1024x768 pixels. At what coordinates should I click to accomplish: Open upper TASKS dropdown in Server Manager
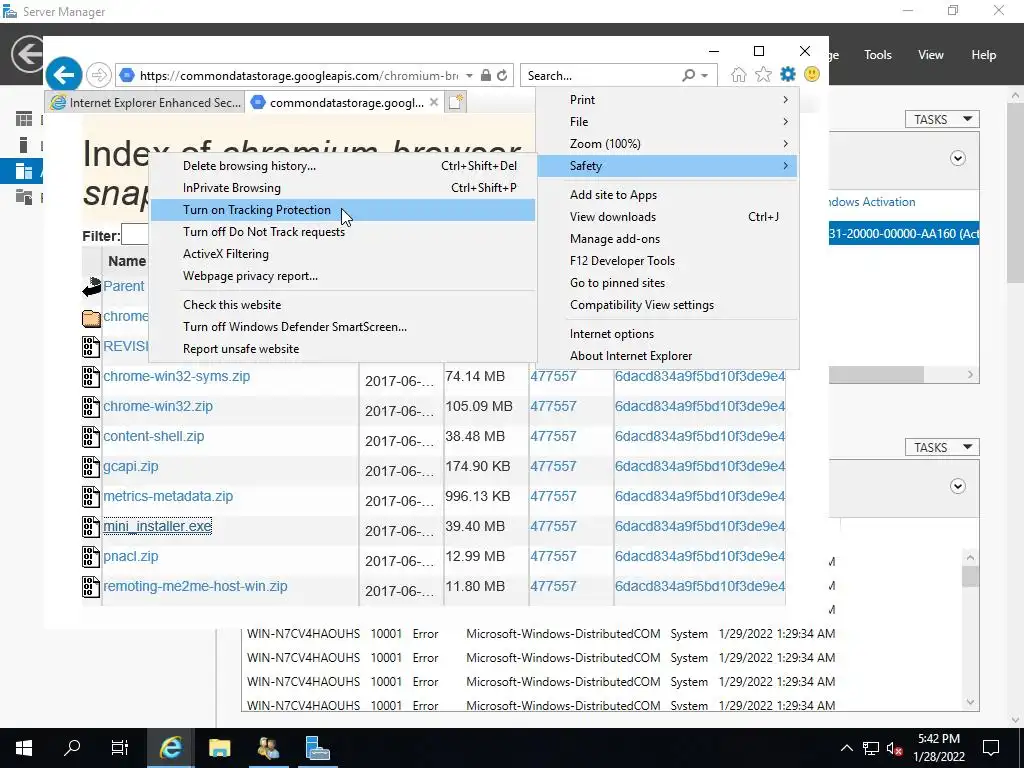coord(942,120)
